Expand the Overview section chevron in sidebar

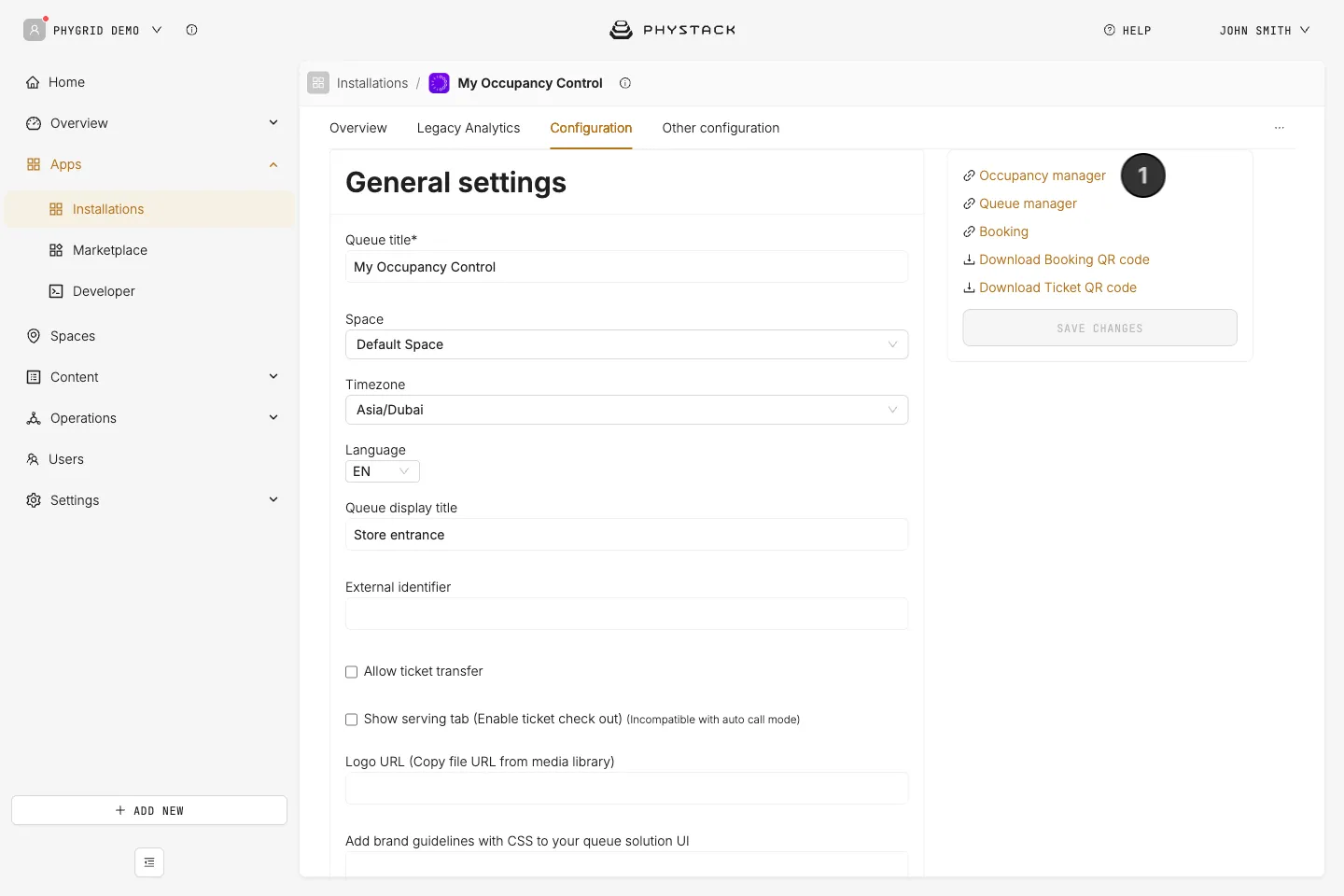pos(273,123)
